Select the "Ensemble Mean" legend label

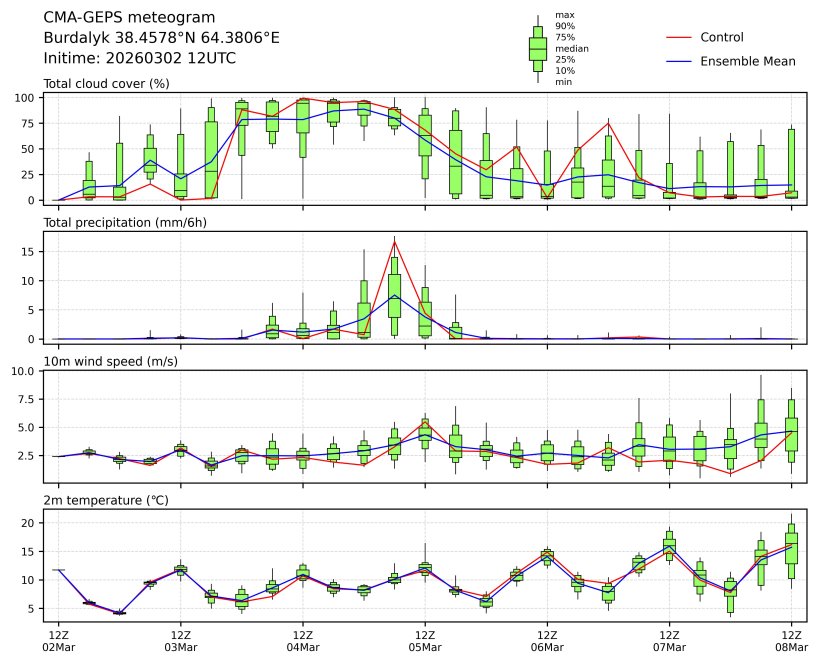pos(748,62)
